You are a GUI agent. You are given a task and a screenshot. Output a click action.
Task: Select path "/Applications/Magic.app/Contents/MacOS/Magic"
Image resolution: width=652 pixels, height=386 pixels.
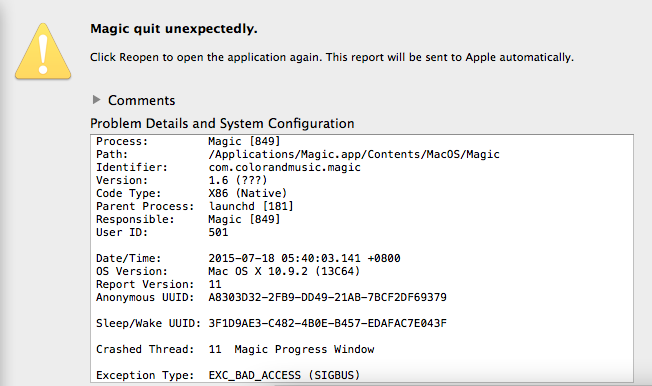(354, 154)
